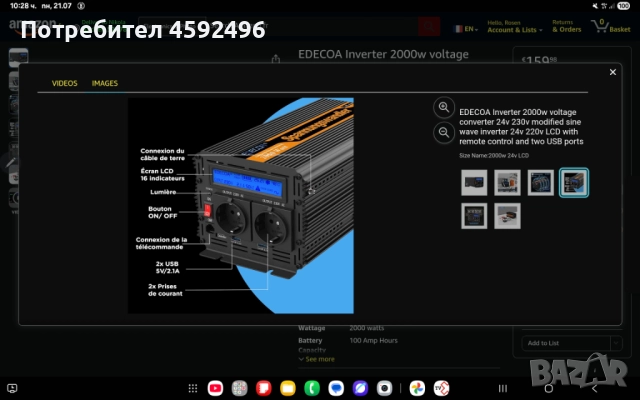Switch to the VIDEOS tab
Screen dimensions: 640x400
[x=64, y=83]
